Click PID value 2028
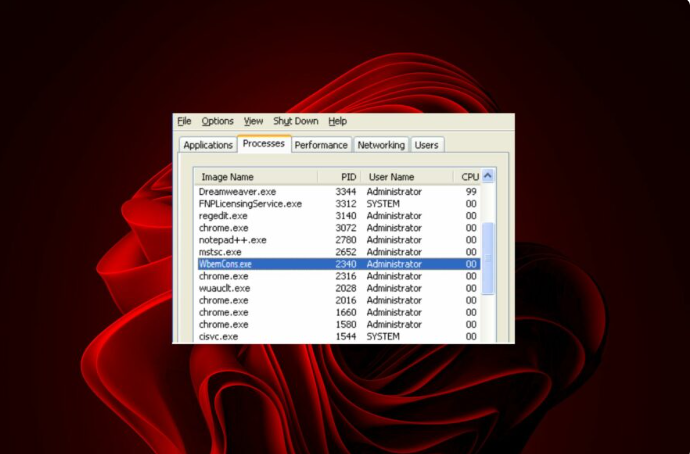The width and height of the screenshot is (690, 454). pos(346,288)
